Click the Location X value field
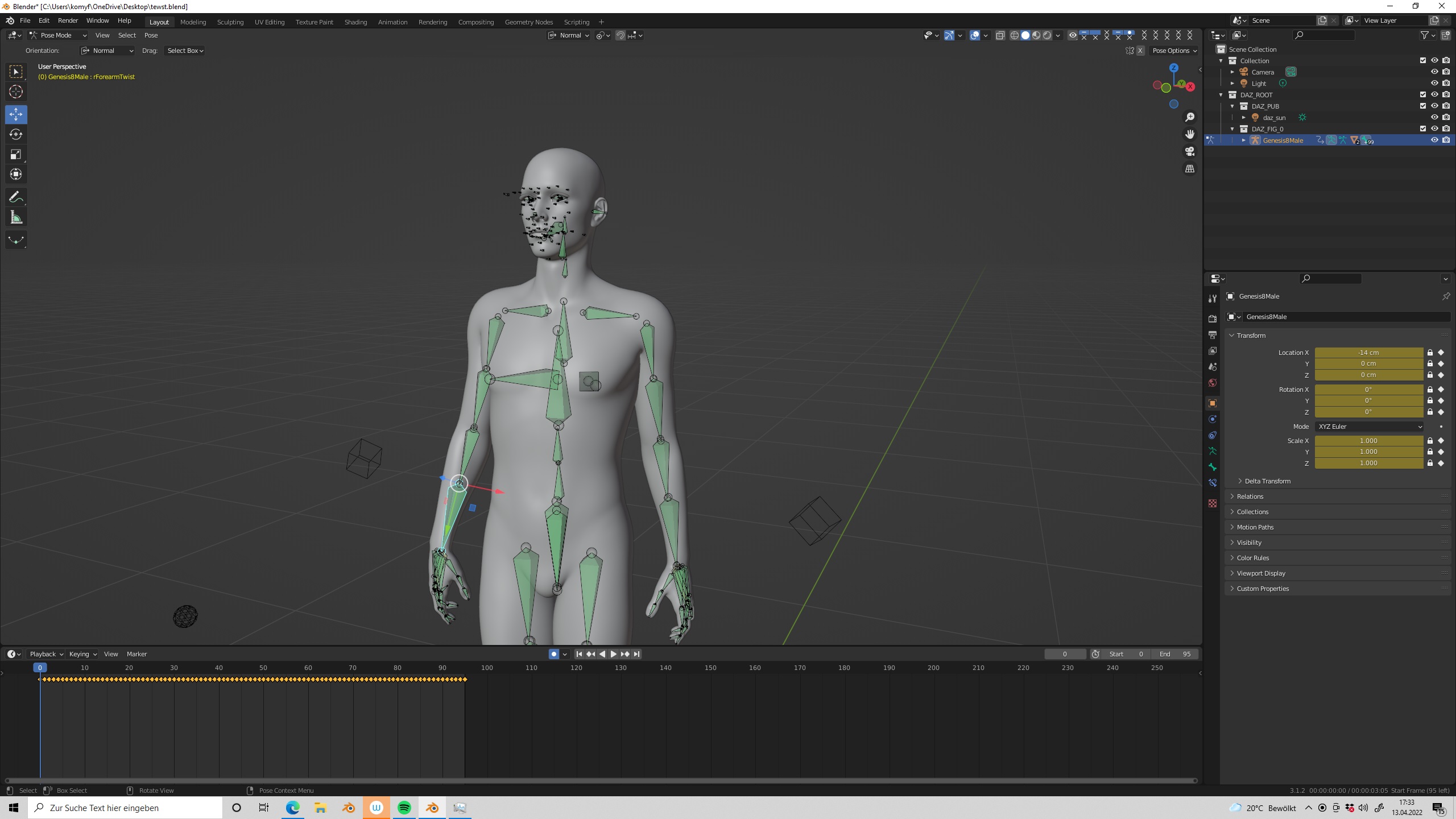Screen dimensions: 1456x819 click(1368, 353)
